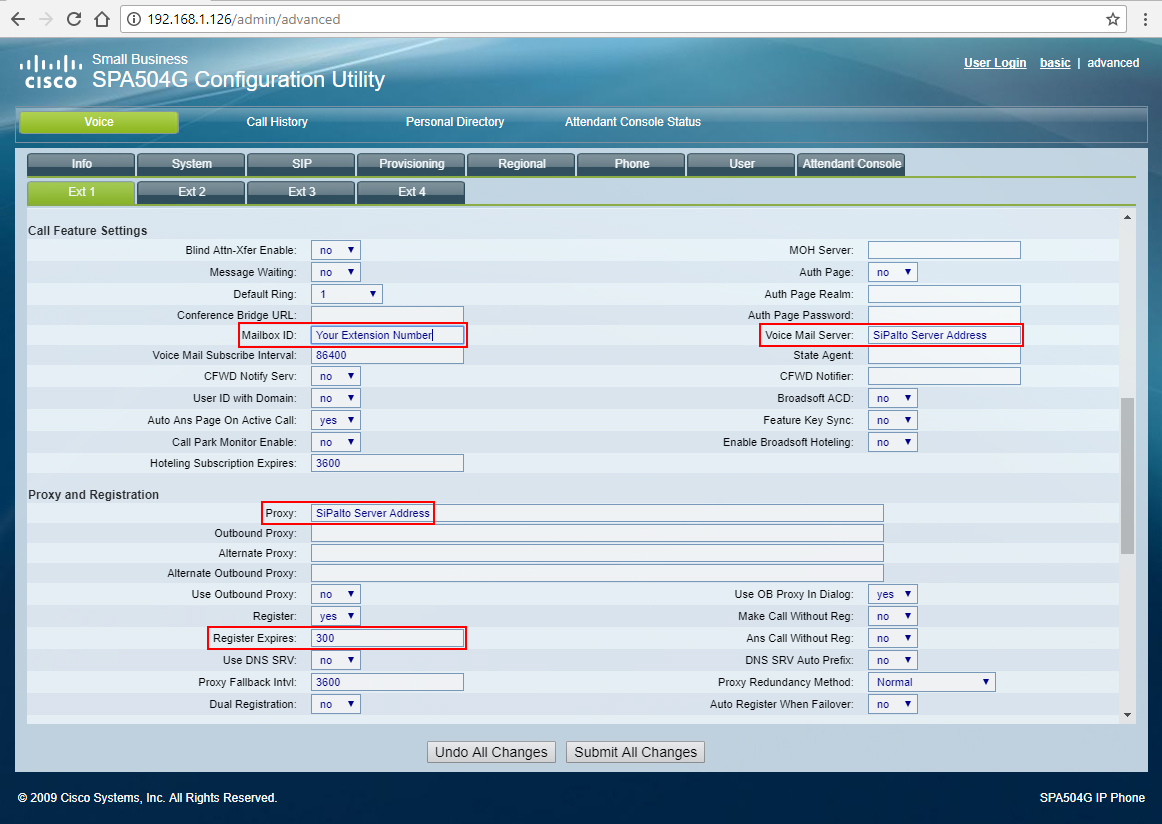Click the browser forward arrow
Viewport: 1162px width, 824px height.
click(x=46, y=19)
